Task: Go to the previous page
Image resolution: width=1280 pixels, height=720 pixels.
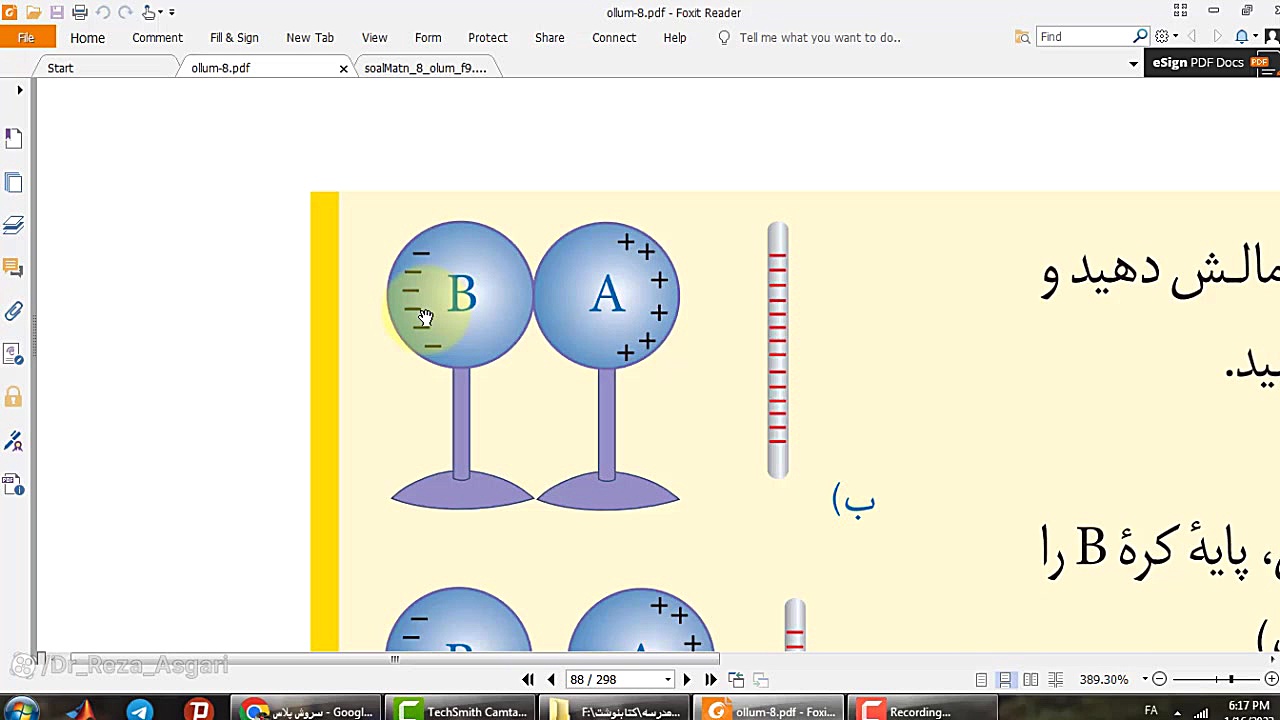Action: click(551, 680)
